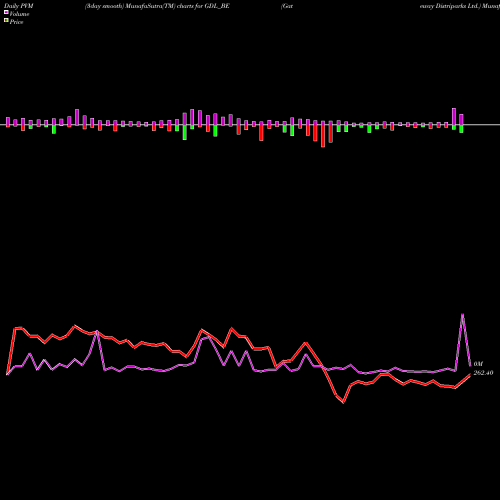Screen dimensions: 500x500
Task: Select the 'Price' legend label
Action: [16, 22]
